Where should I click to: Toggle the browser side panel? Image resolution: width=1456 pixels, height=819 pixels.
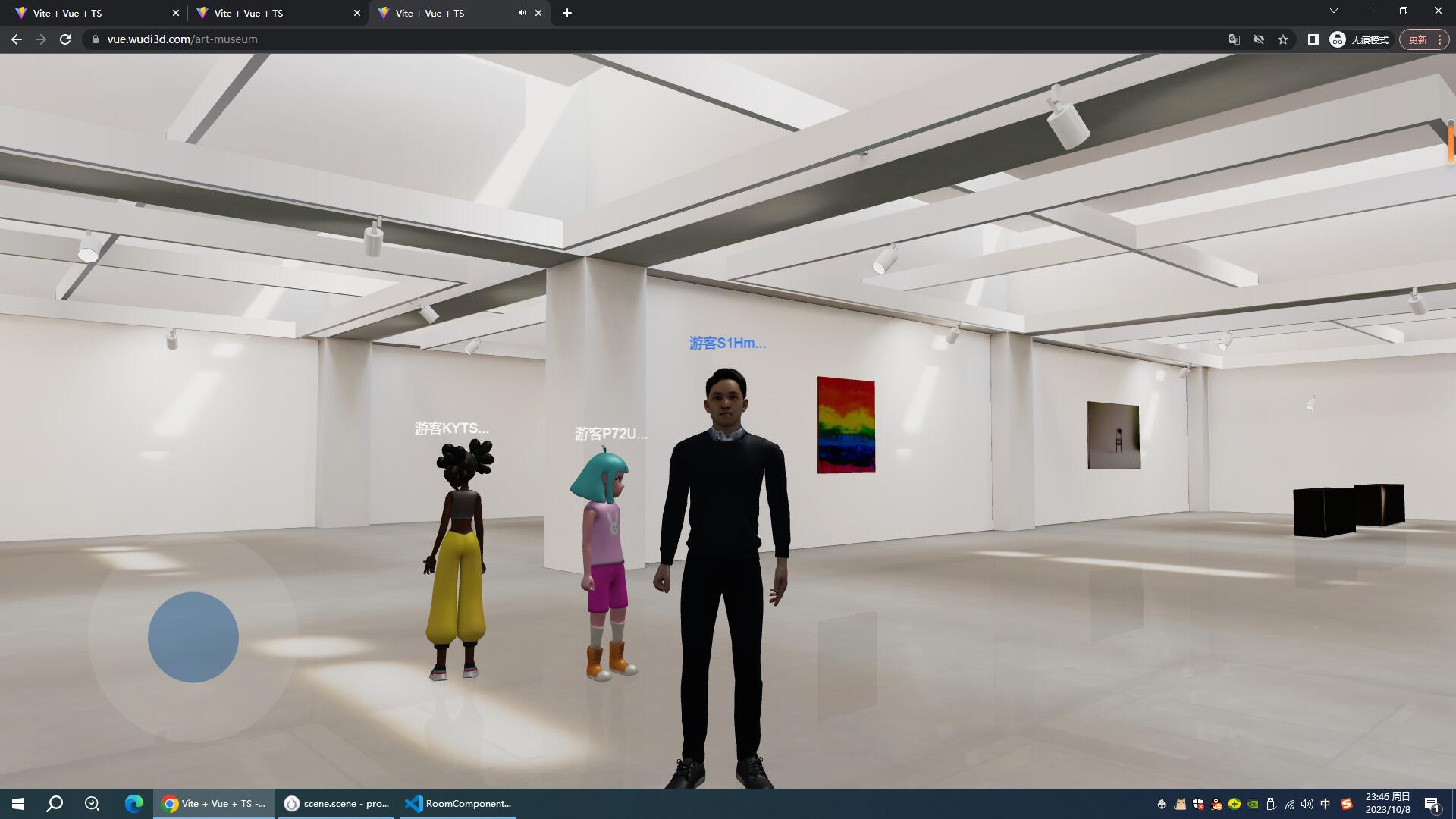(x=1313, y=39)
